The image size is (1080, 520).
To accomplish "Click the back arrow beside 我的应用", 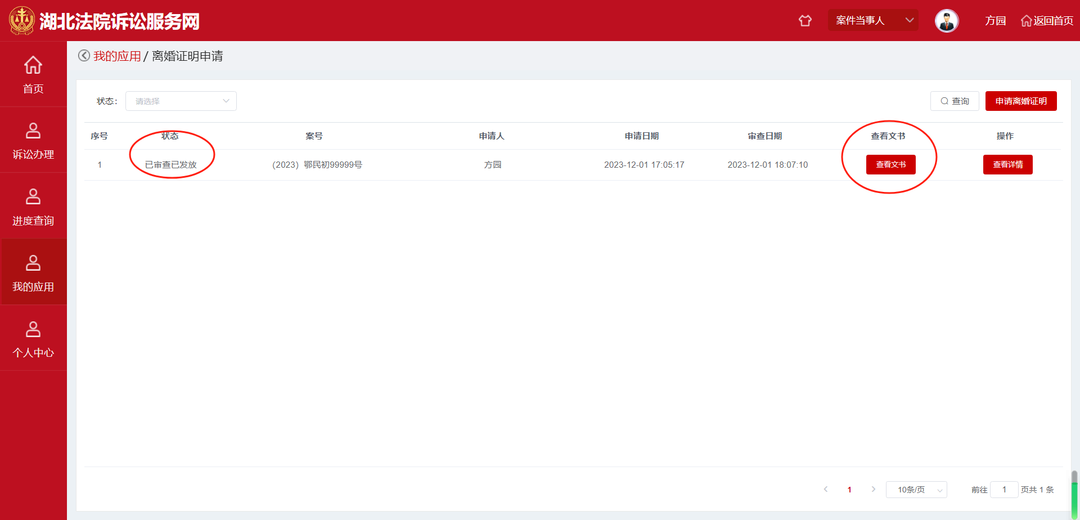I will 84,56.
